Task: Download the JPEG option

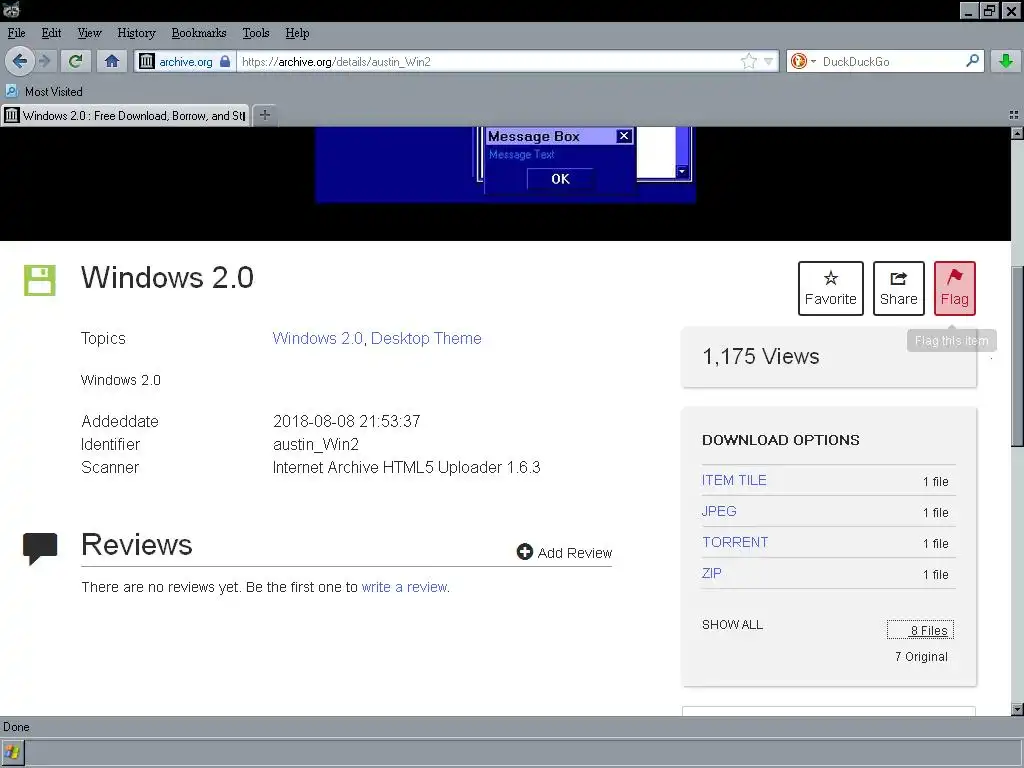Action: [719, 511]
